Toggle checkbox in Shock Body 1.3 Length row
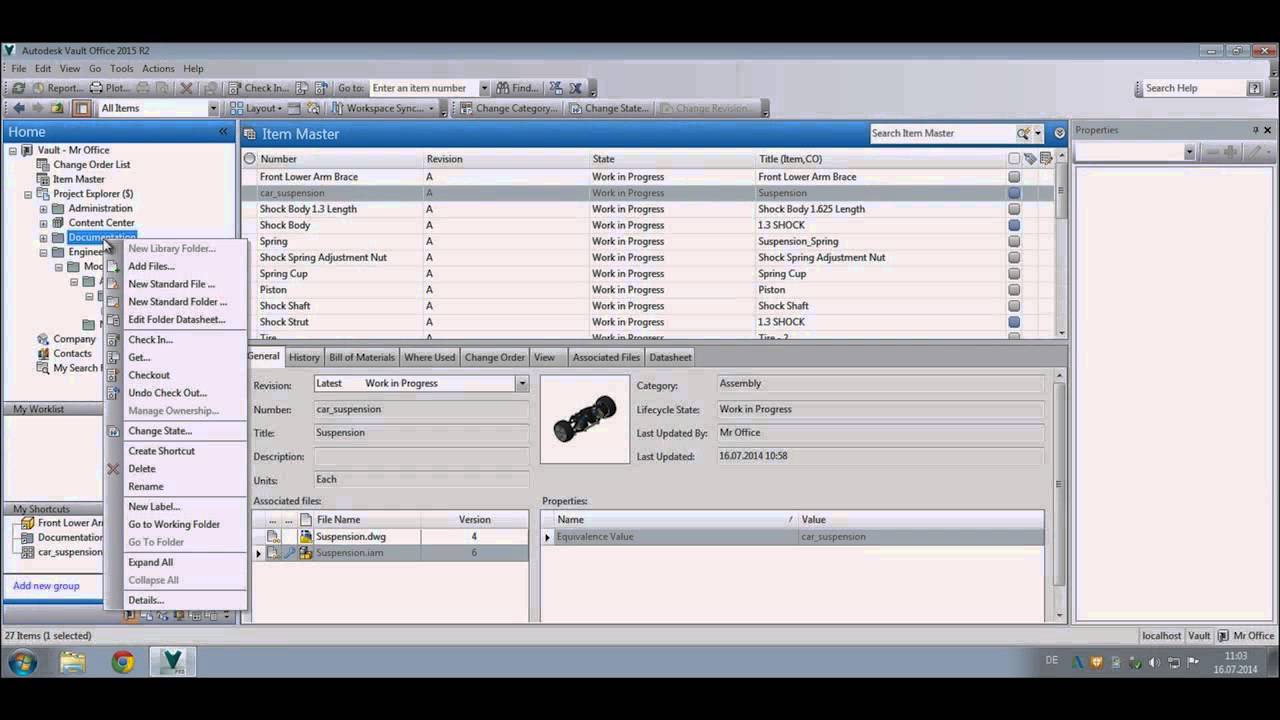This screenshot has height=720, width=1280. click(x=1014, y=209)
